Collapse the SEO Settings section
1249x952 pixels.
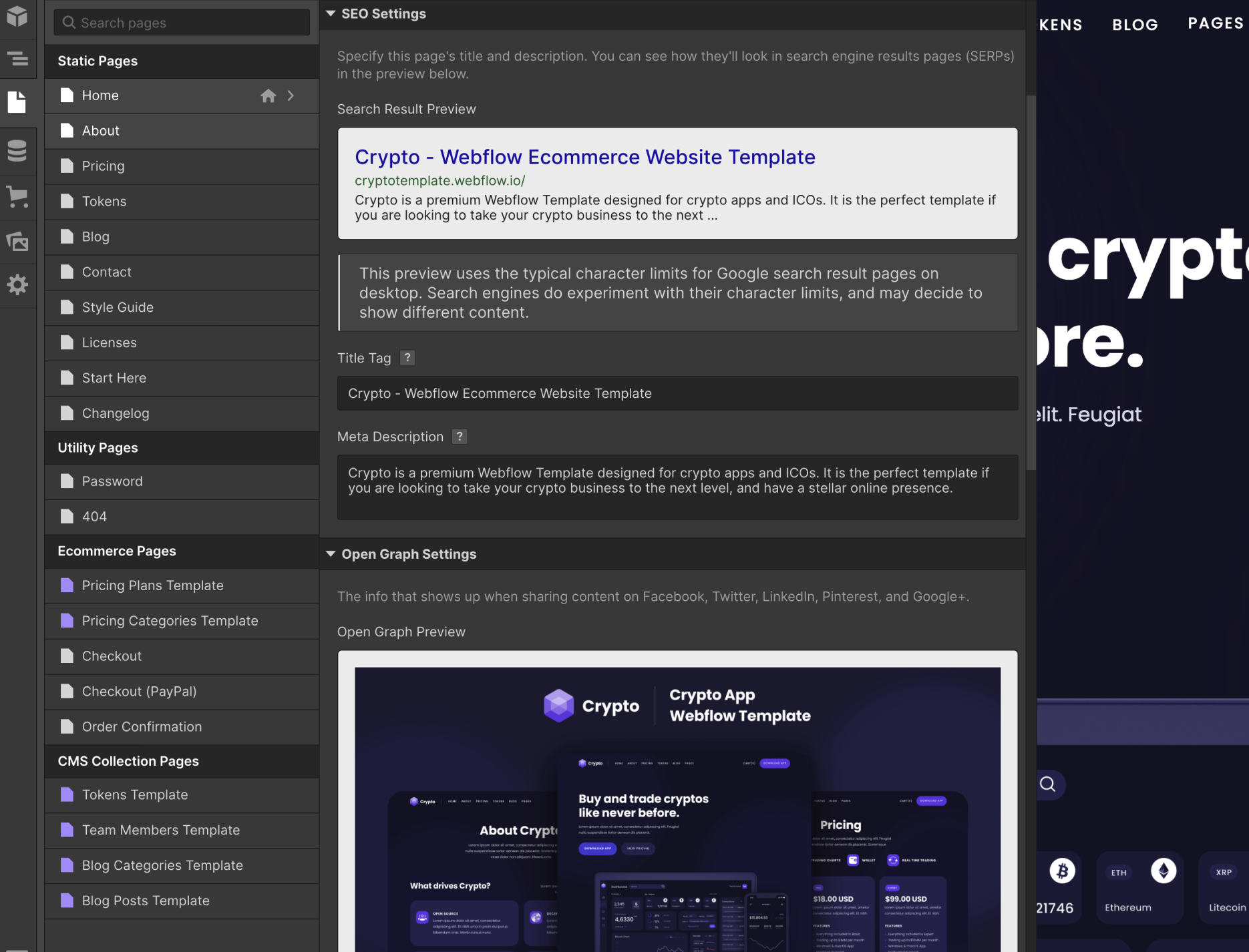(331, 13)
